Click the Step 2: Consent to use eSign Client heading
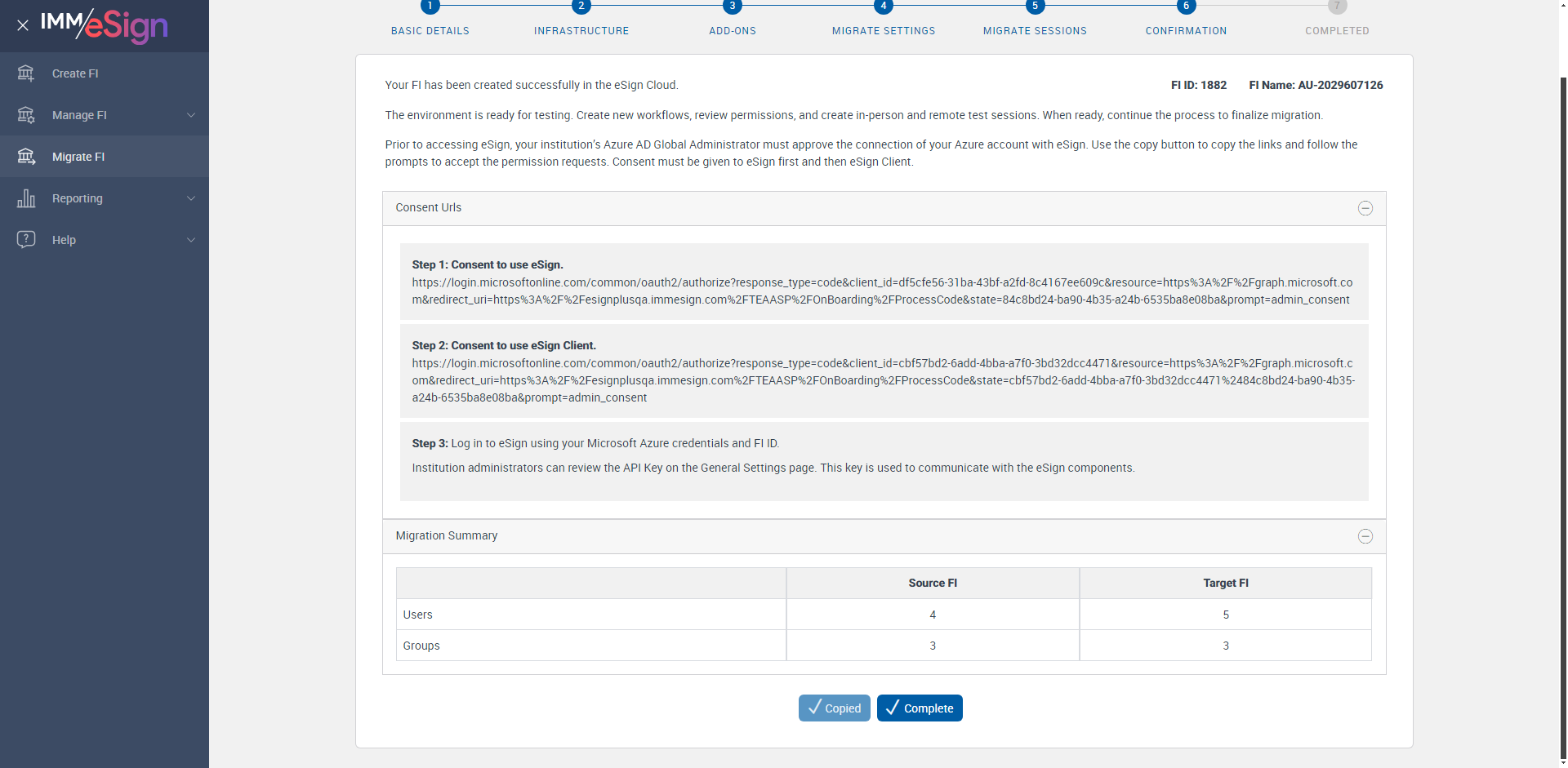This screenshot has width=1568, height=768. 504,345
